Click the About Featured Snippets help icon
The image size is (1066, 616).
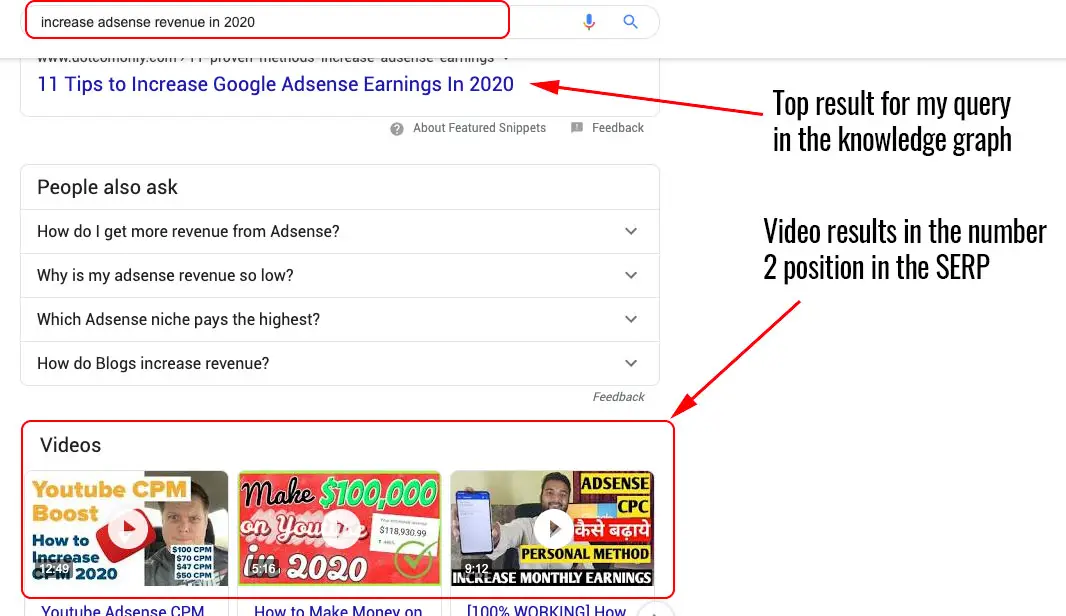397,129
